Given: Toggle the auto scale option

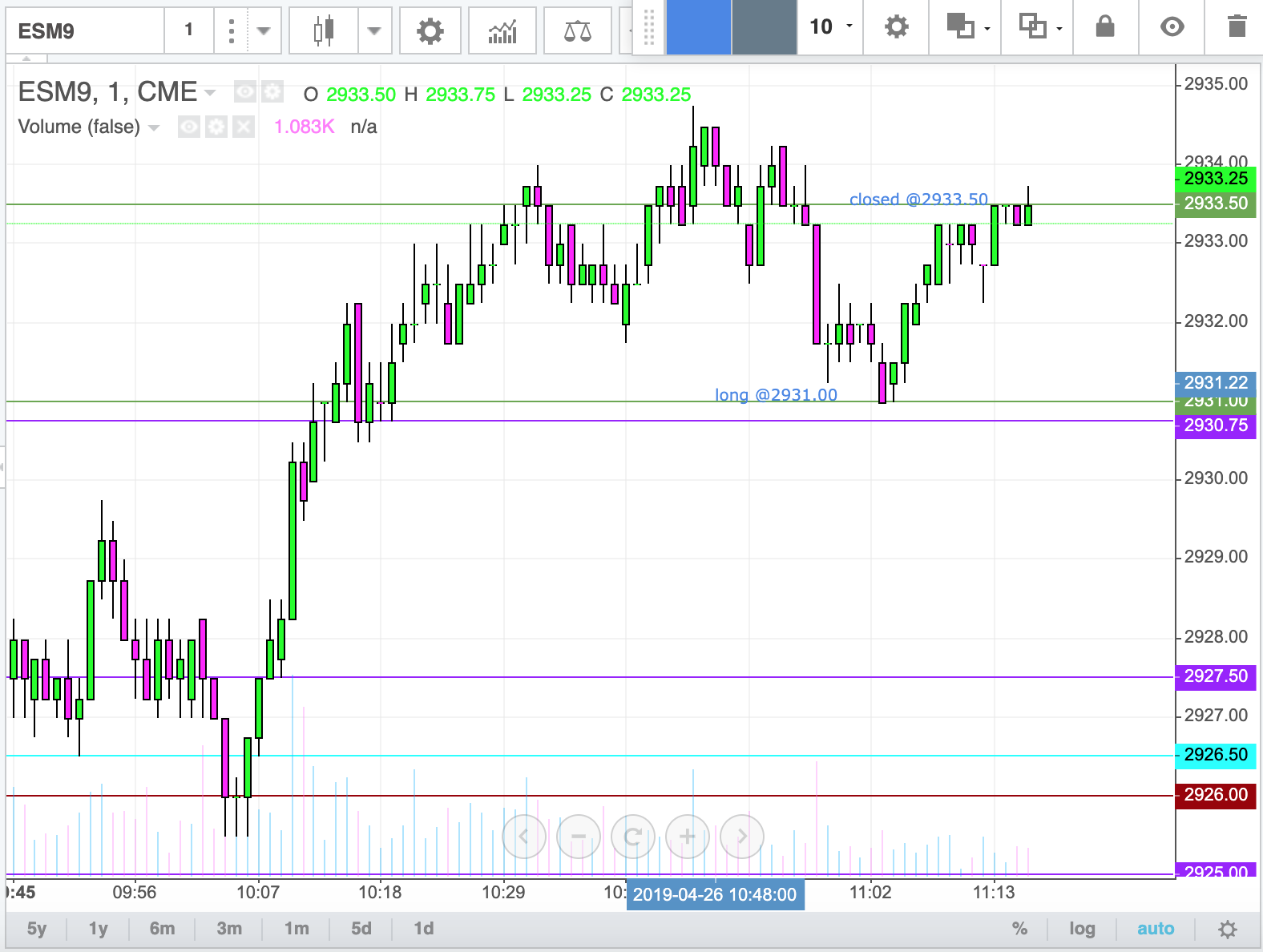Looking at the screenshot, I should 1156,929.
